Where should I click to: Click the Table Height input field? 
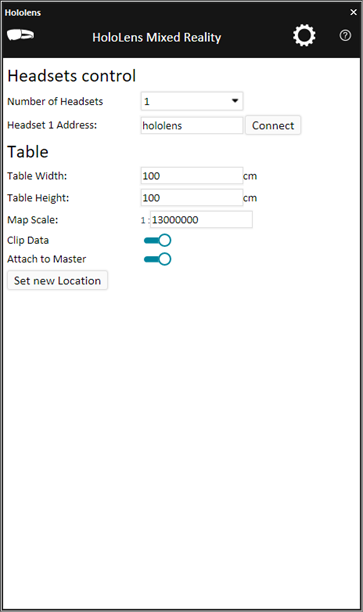[192, 198]
